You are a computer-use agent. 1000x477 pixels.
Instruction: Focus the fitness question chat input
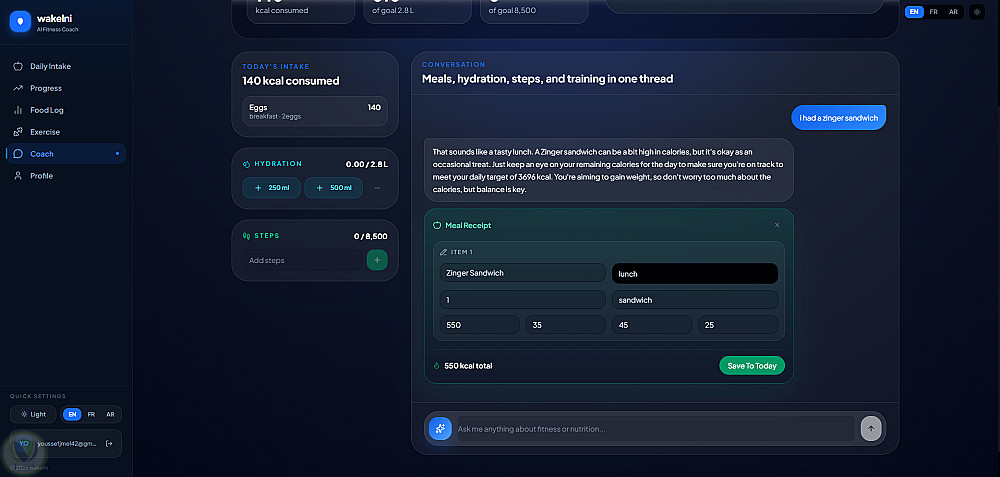655,429
